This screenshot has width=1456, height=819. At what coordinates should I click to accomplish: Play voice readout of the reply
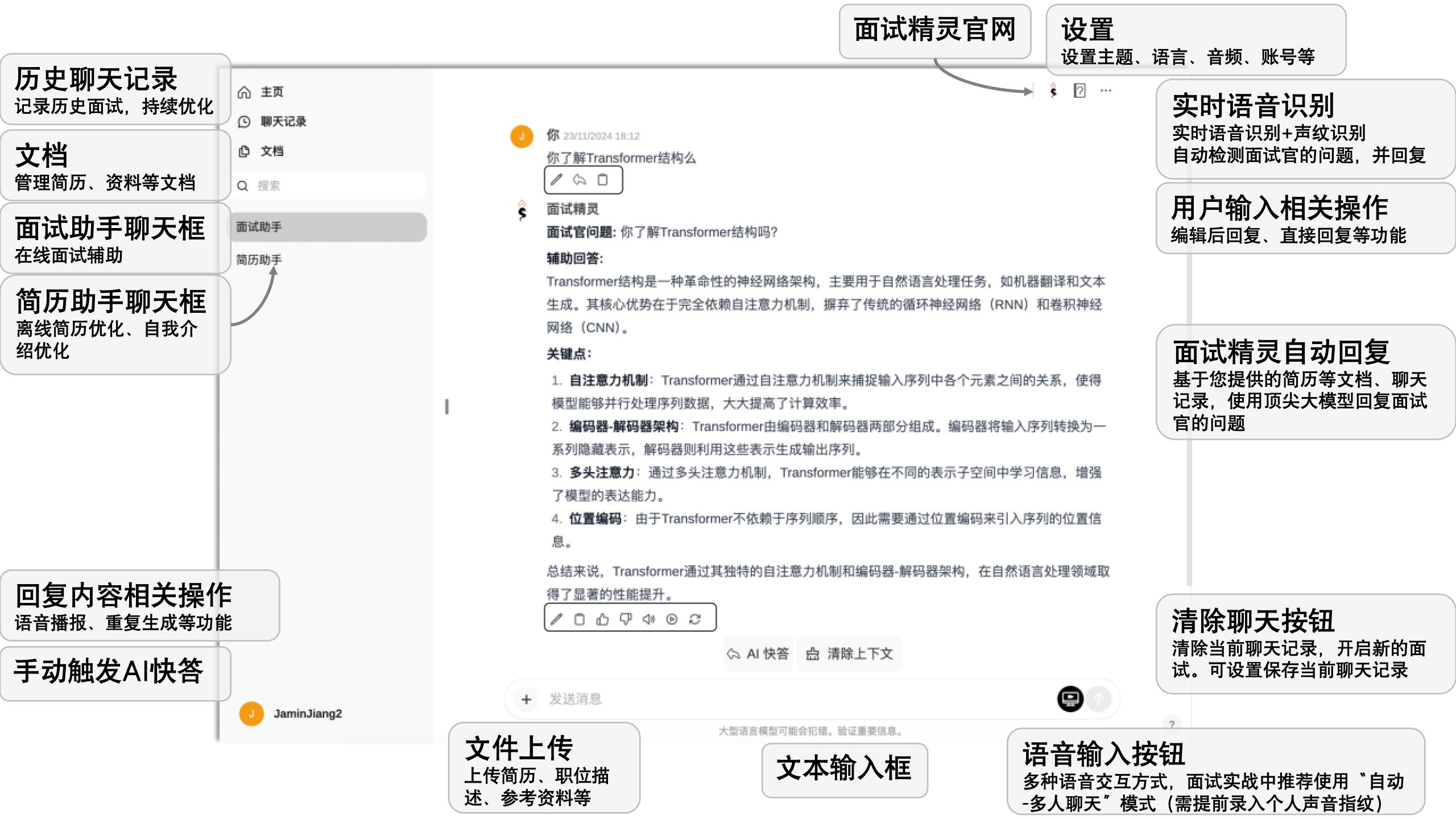tap(649, 618)
